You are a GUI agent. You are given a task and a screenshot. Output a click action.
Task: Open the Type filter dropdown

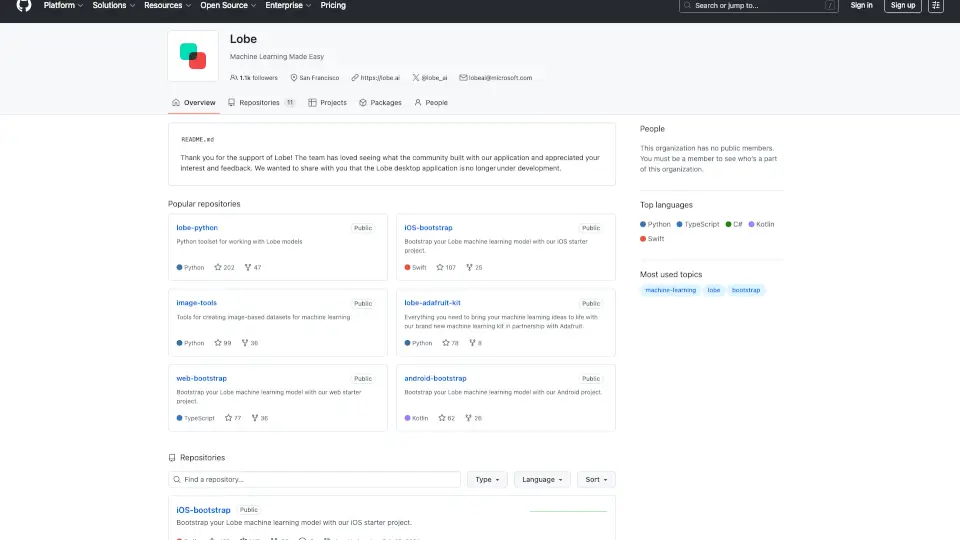click(487, 480)
